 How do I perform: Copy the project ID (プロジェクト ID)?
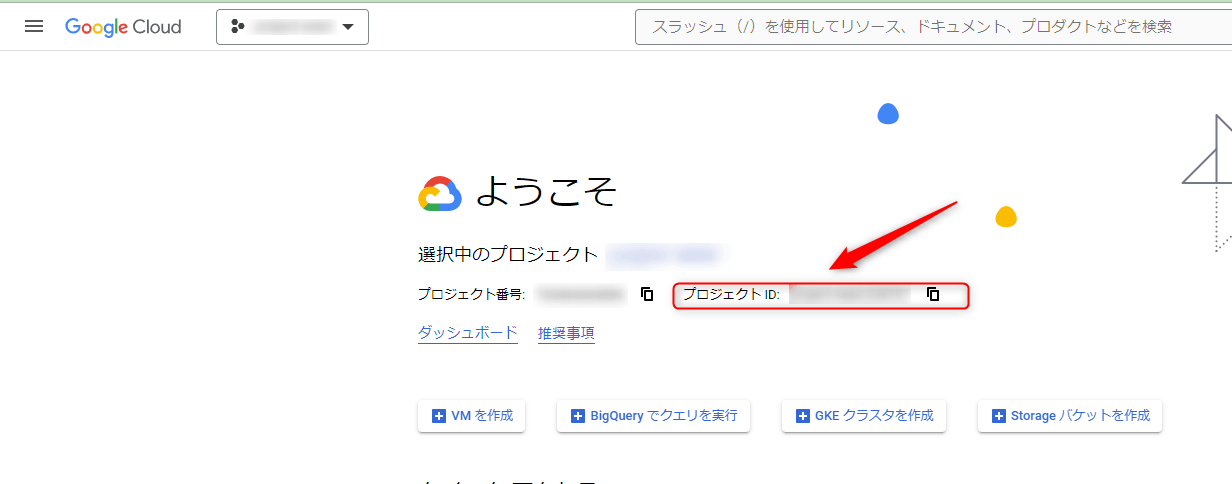[933, 294]
